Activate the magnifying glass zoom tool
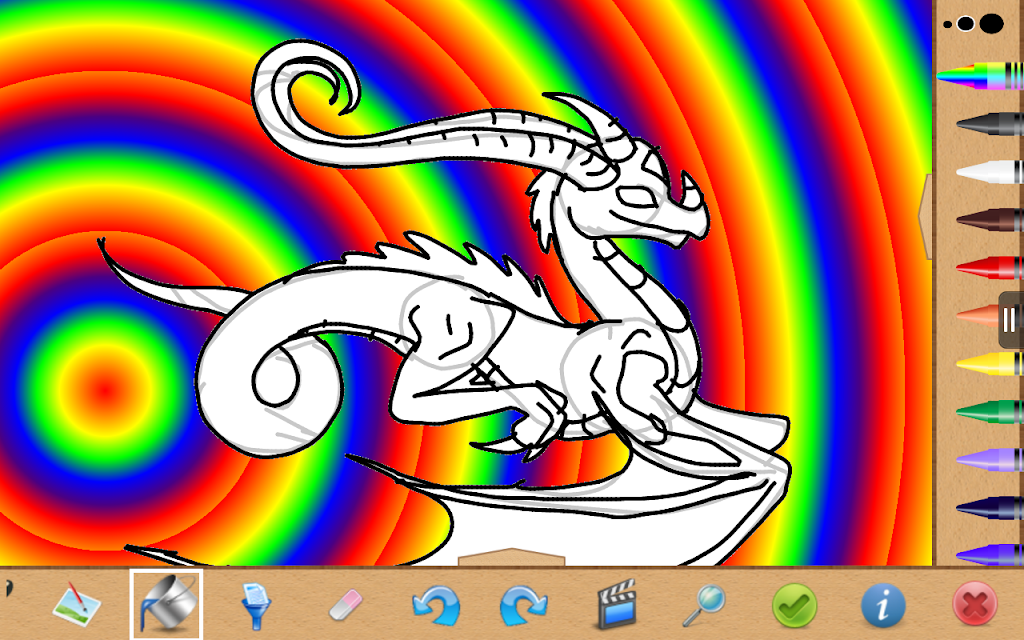The width and height of the screenshot is (1024, 640). (704, 605)
